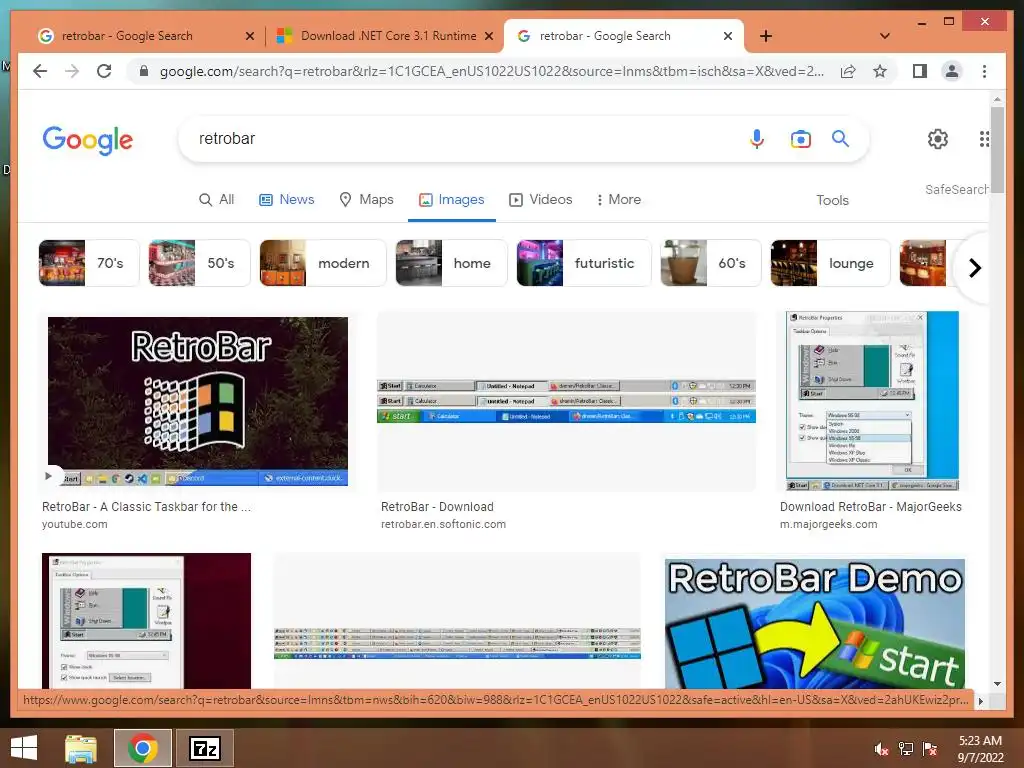Reload the current page
The image size is (1024, 768).
(104, 71)
